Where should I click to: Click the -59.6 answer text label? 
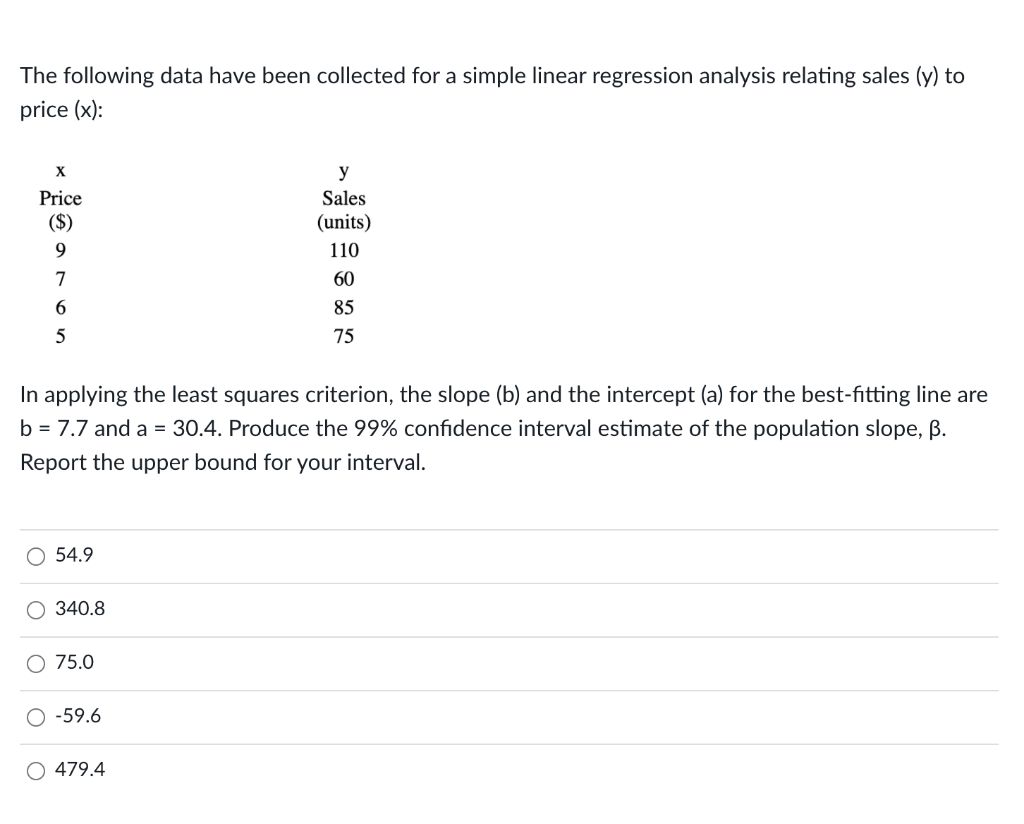pyautogui.click(x=78, y=717)
